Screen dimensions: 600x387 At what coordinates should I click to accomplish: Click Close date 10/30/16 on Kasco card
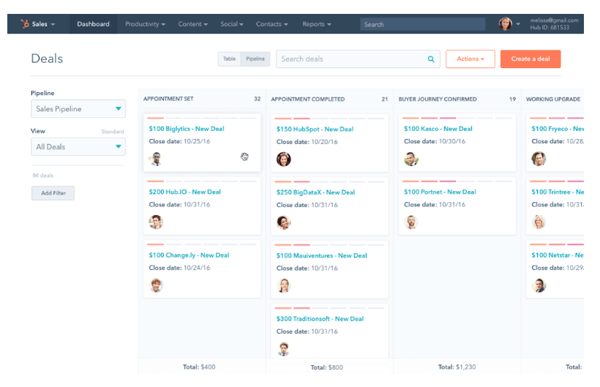(434, 141)
